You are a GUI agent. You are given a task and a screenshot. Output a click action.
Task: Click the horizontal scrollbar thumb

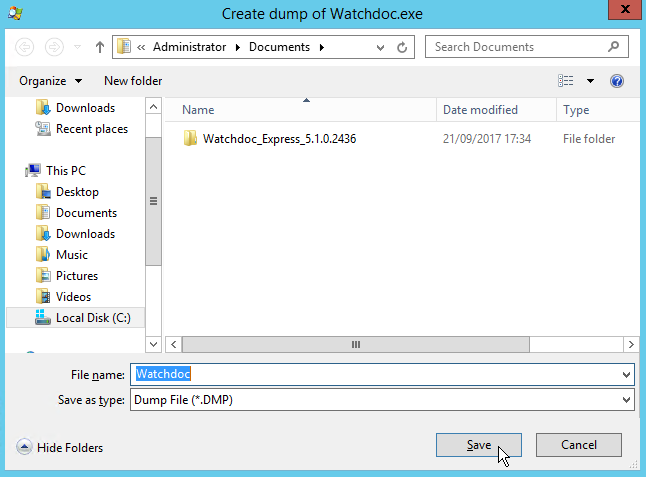356,344
